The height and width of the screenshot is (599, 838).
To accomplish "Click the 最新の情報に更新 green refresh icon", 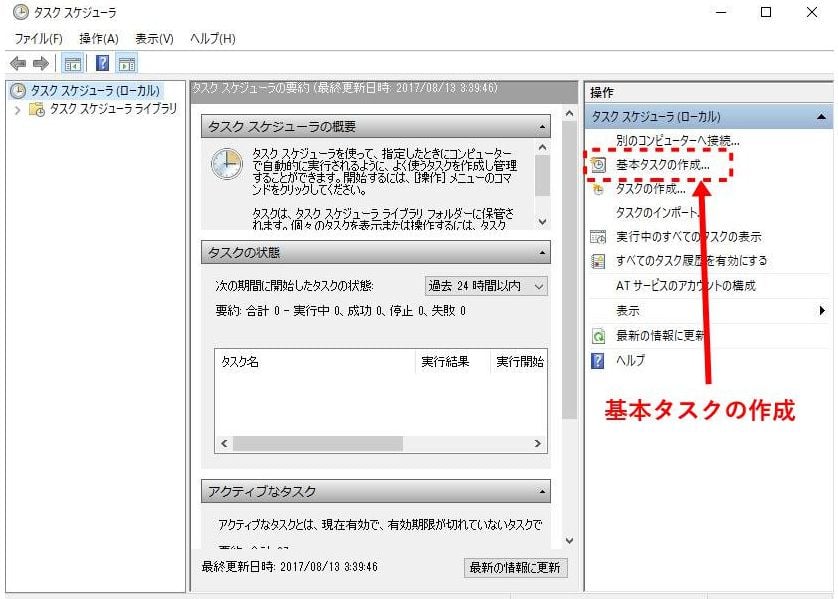I will pyautogui.click(x=599, y=336).
